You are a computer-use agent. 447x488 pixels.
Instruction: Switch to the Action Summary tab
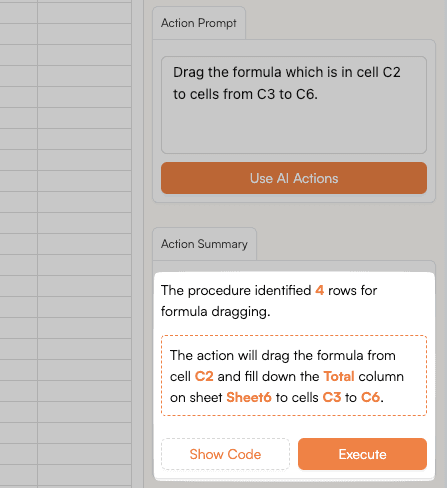(x=204, y=244)
